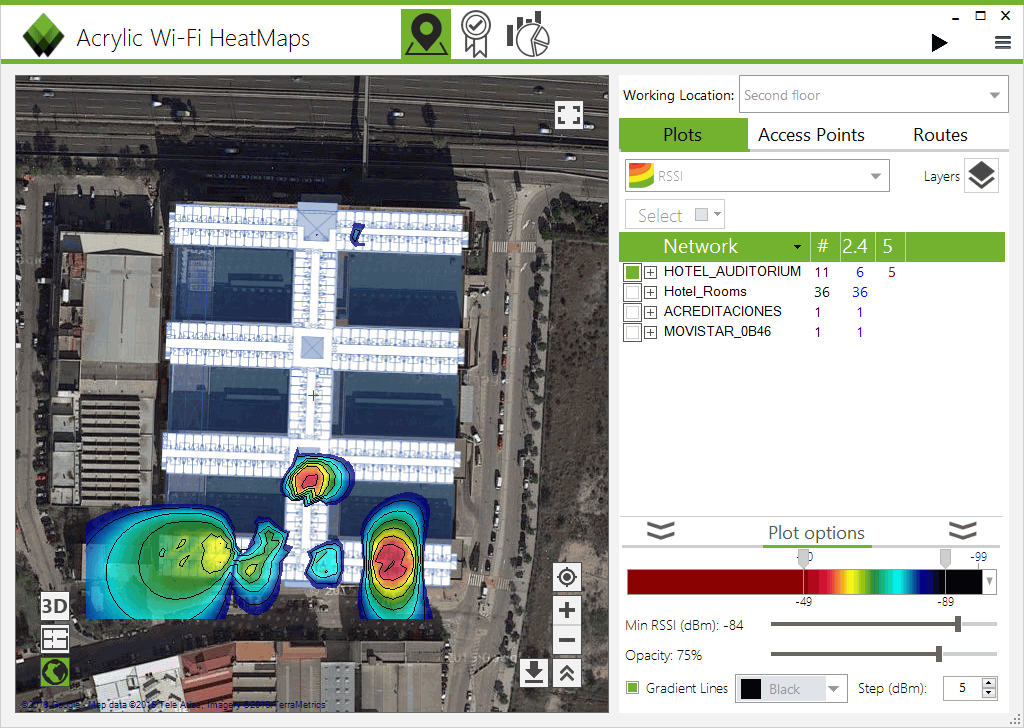Open the color scale dropdown arrow

(990, 581)
